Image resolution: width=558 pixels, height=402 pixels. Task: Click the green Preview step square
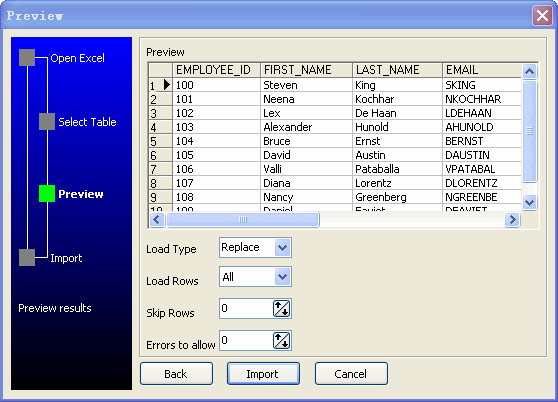(47, 194)
